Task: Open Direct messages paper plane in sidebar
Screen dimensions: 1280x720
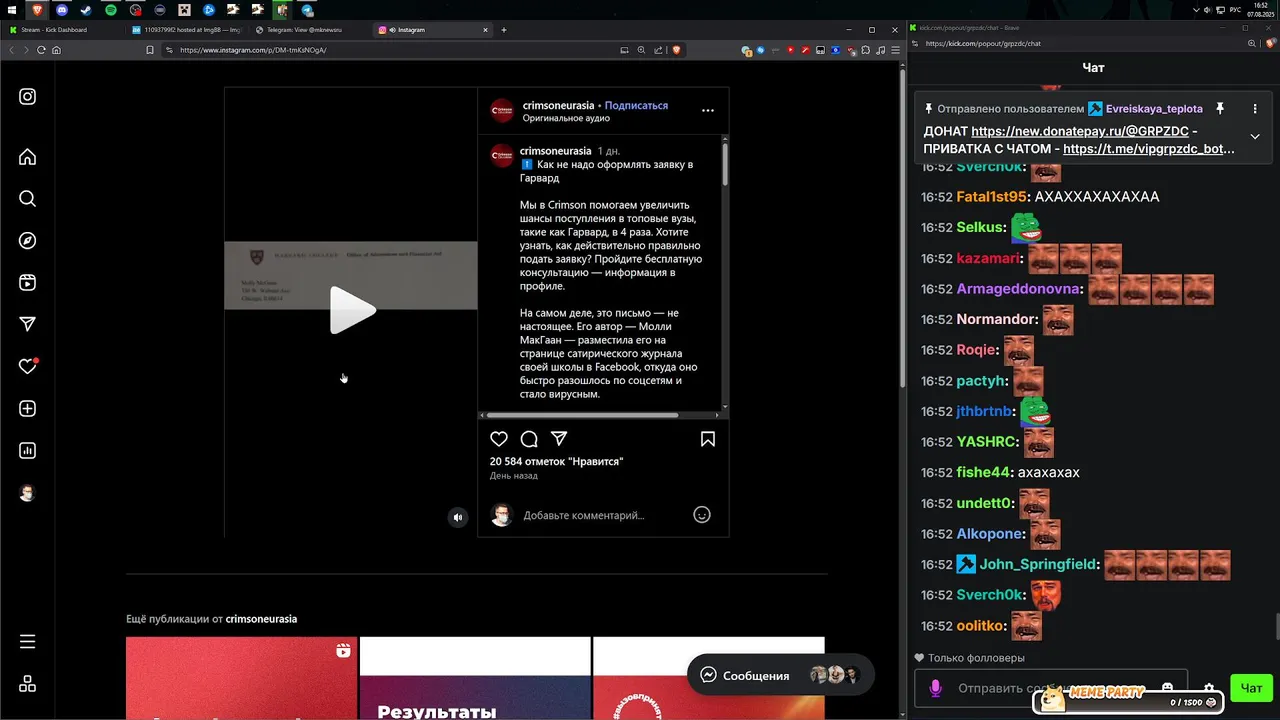Action: [28, 324]
